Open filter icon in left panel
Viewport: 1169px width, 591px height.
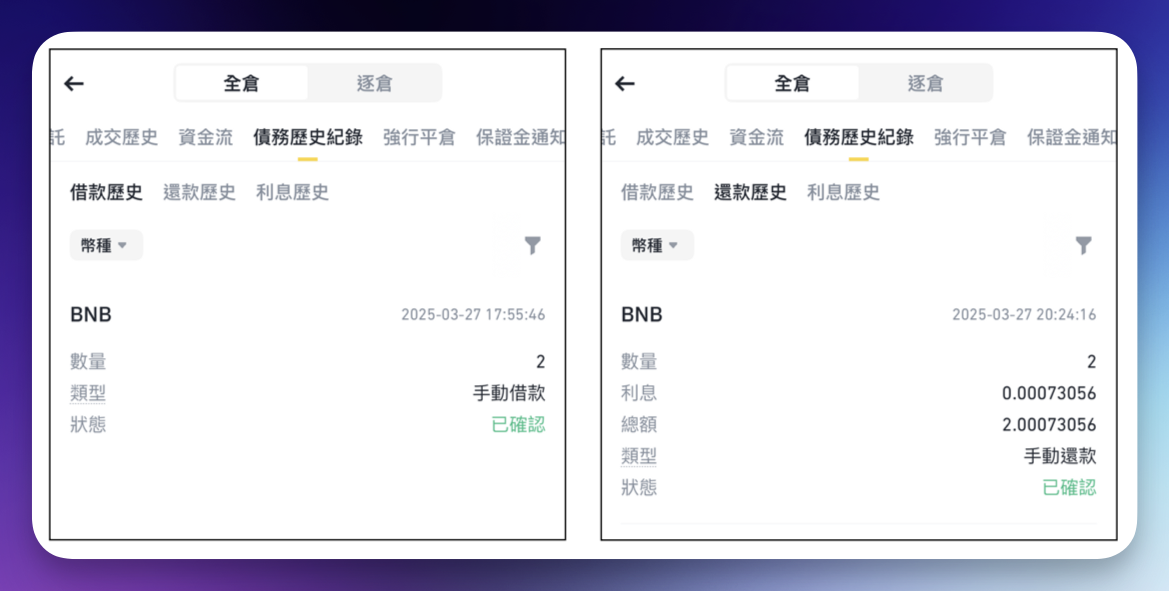pos(532,245)
